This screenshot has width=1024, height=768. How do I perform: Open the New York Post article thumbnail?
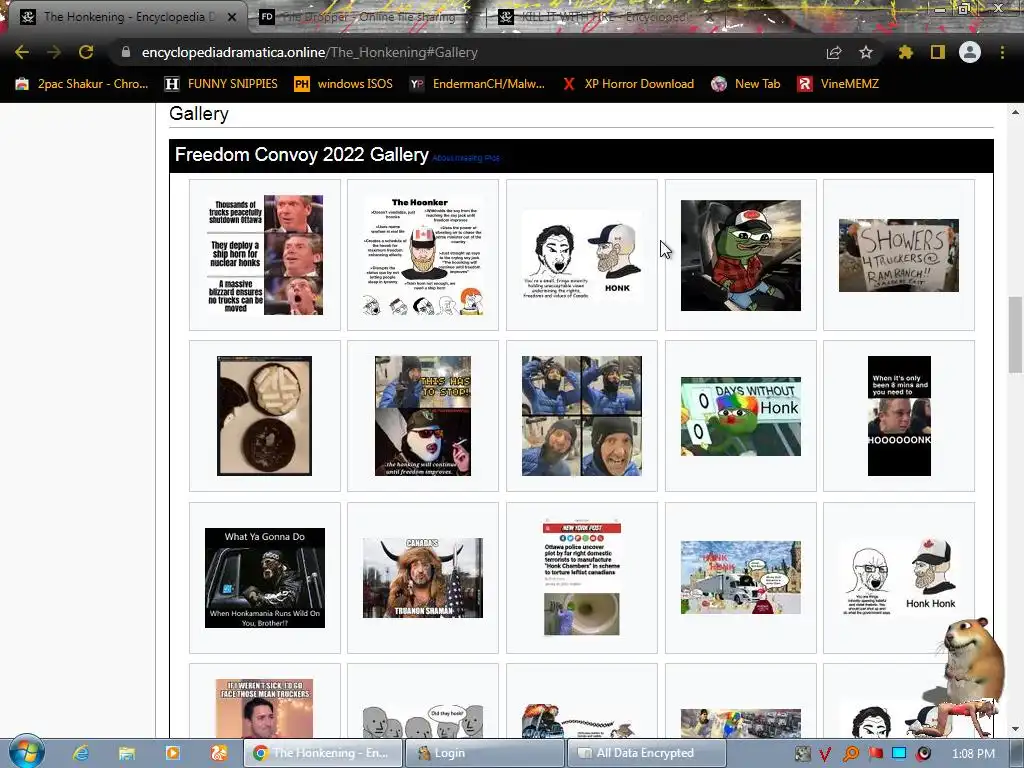(x=581, y=578)
